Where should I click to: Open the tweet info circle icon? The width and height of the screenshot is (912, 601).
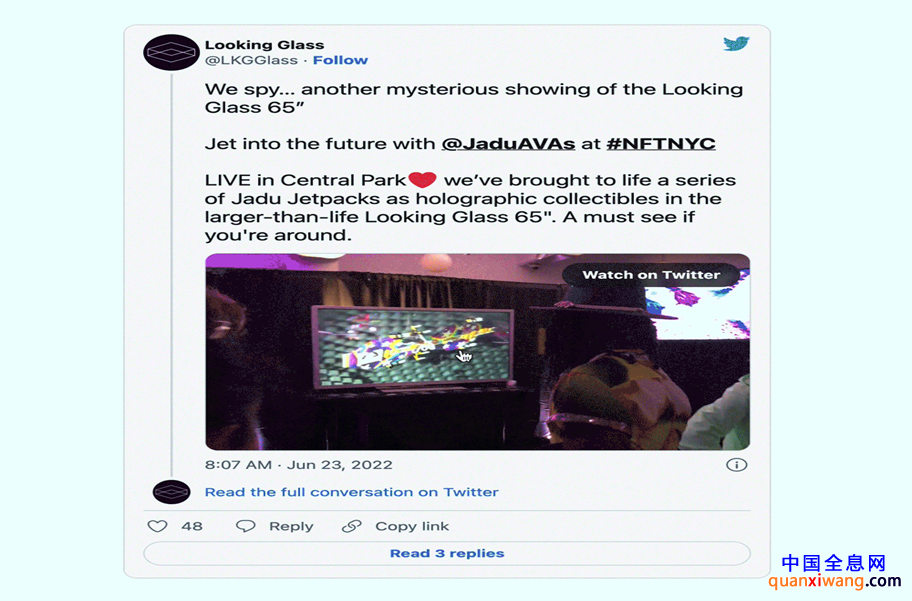pyautogui.click(x=736, y=465)
